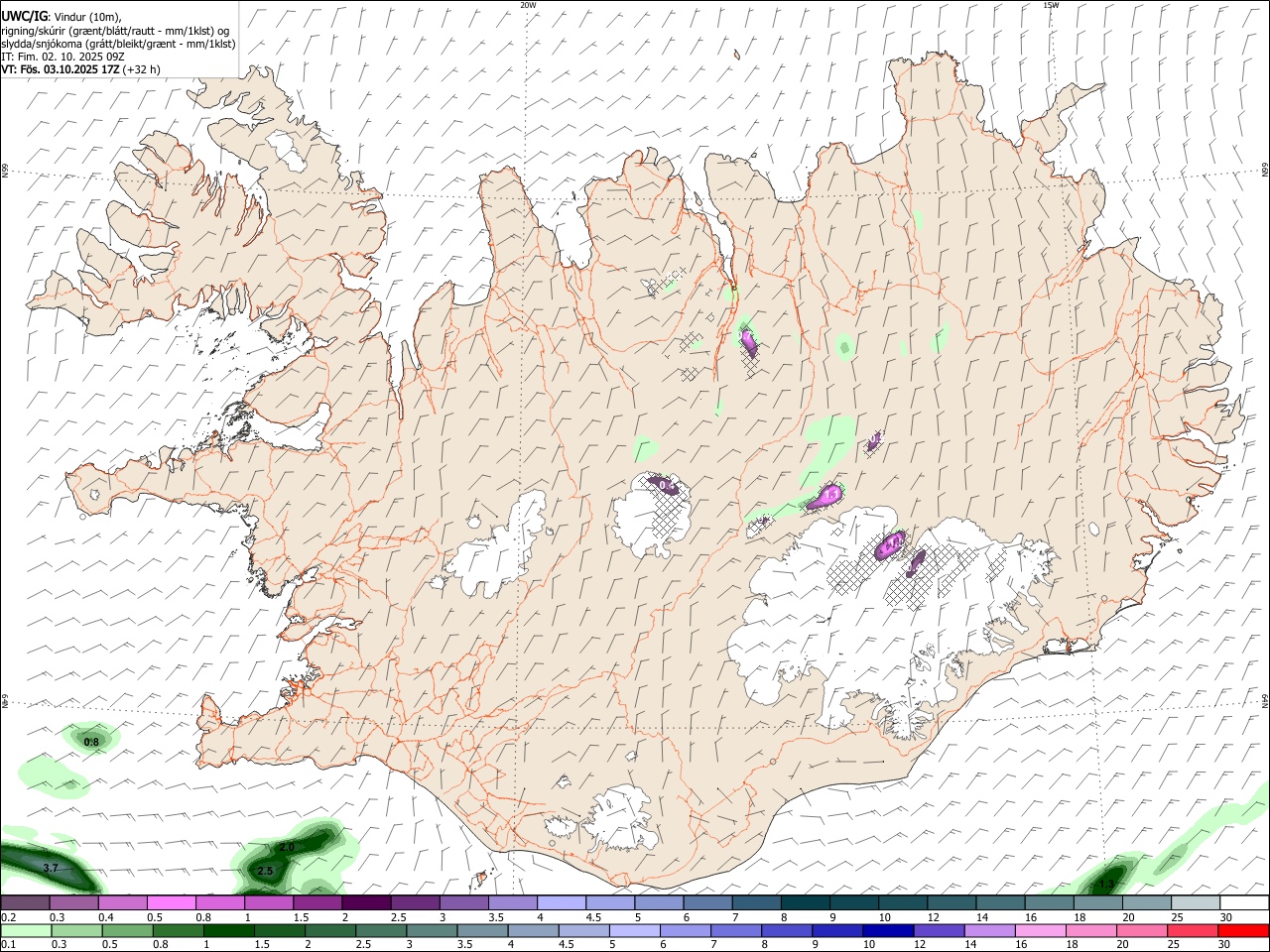Click upper-row legend label '14'
This screenshot has height=952, width=1270.
tap(981, 917)
